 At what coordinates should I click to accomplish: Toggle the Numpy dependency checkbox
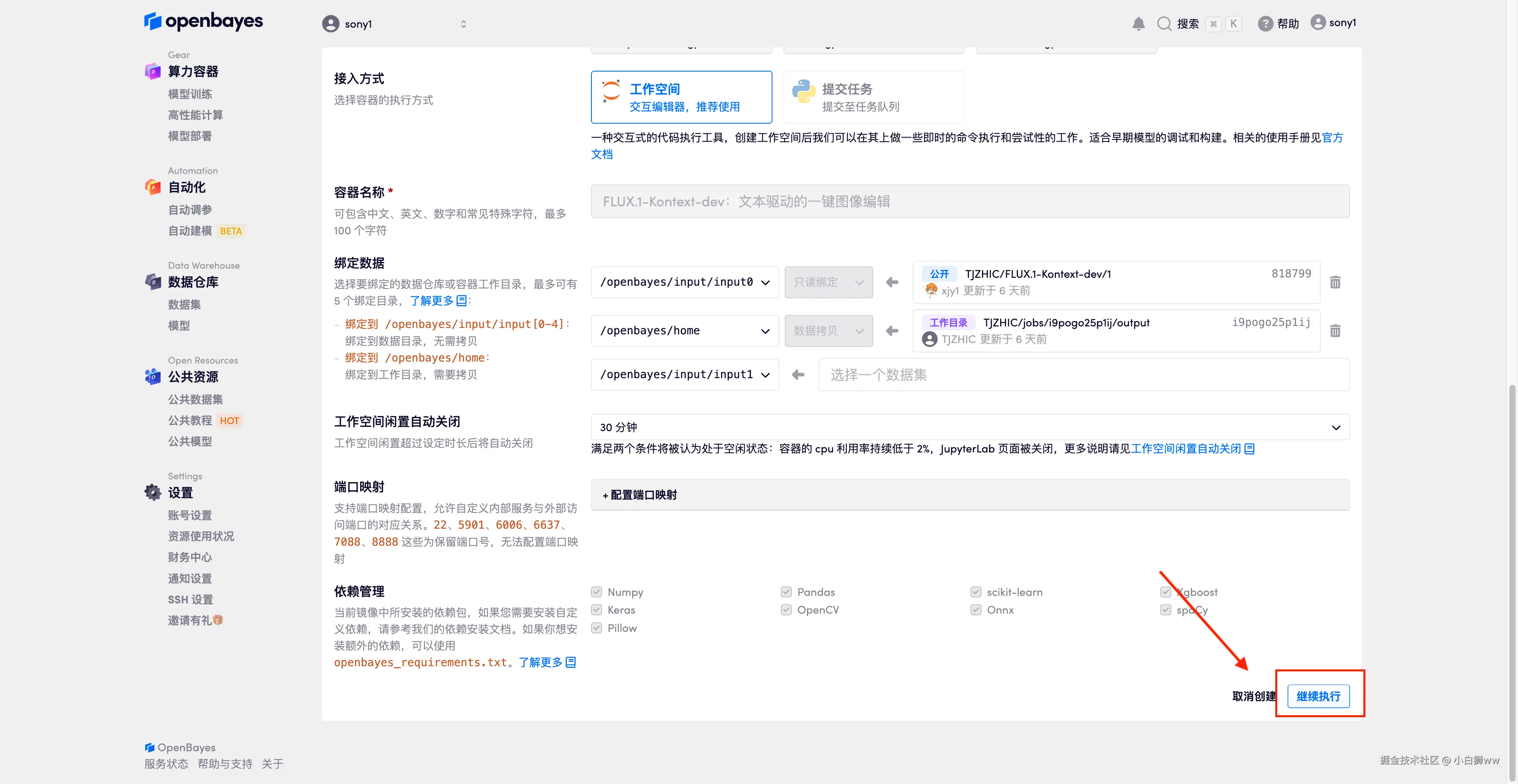click(x=597, y=592)
